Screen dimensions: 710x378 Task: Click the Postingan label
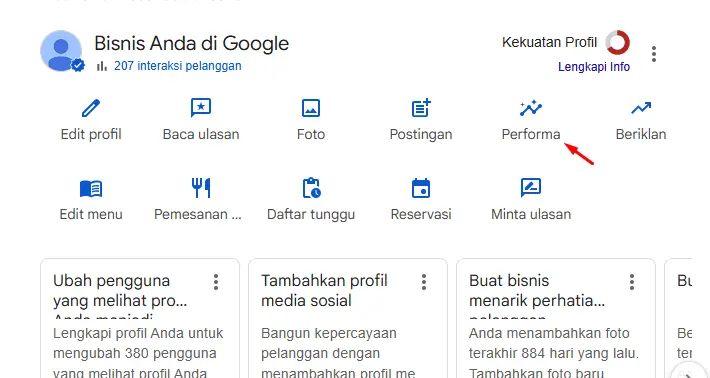point(421,134)
